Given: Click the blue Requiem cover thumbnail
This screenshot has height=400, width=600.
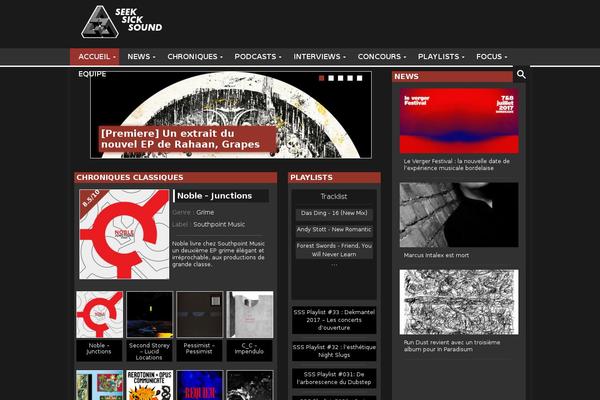Looking at the screenshot, I should pos(200,385).
